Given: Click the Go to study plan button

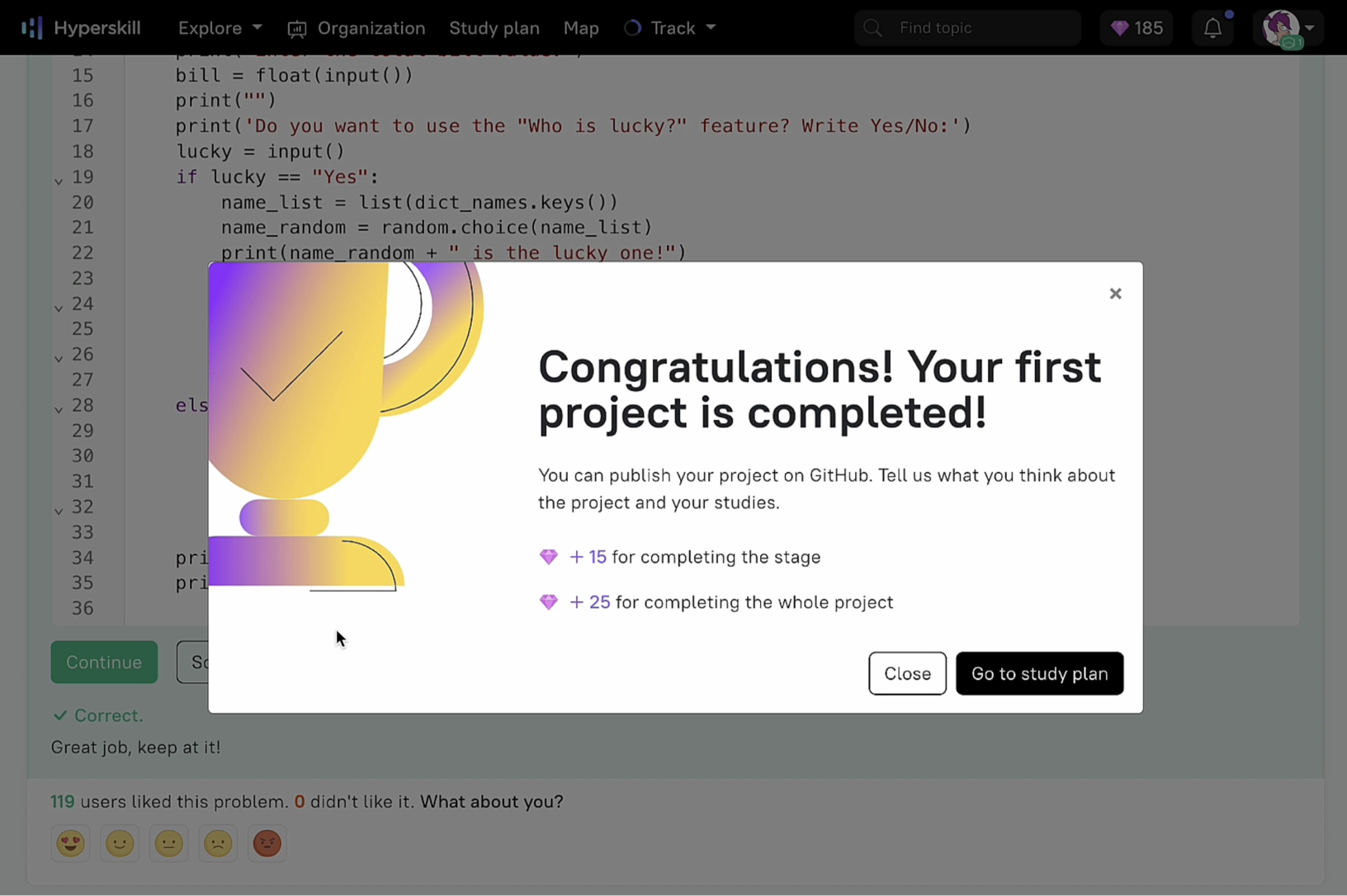Looking at the screenshot, I should pos(1039,673).
